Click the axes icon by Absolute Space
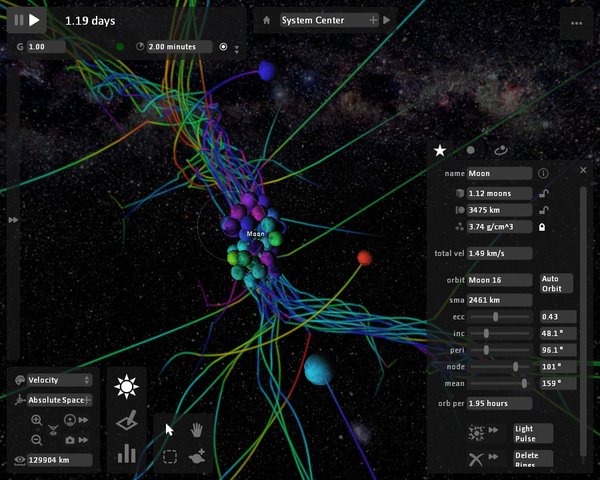The height and width of the screenshot is (480, 600). click(x=19, y=400)
